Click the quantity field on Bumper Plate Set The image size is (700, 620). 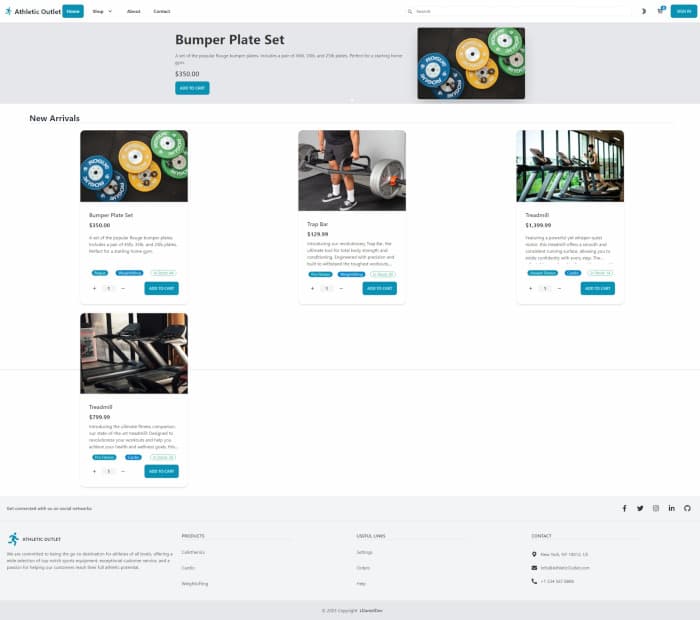[108, 288]
